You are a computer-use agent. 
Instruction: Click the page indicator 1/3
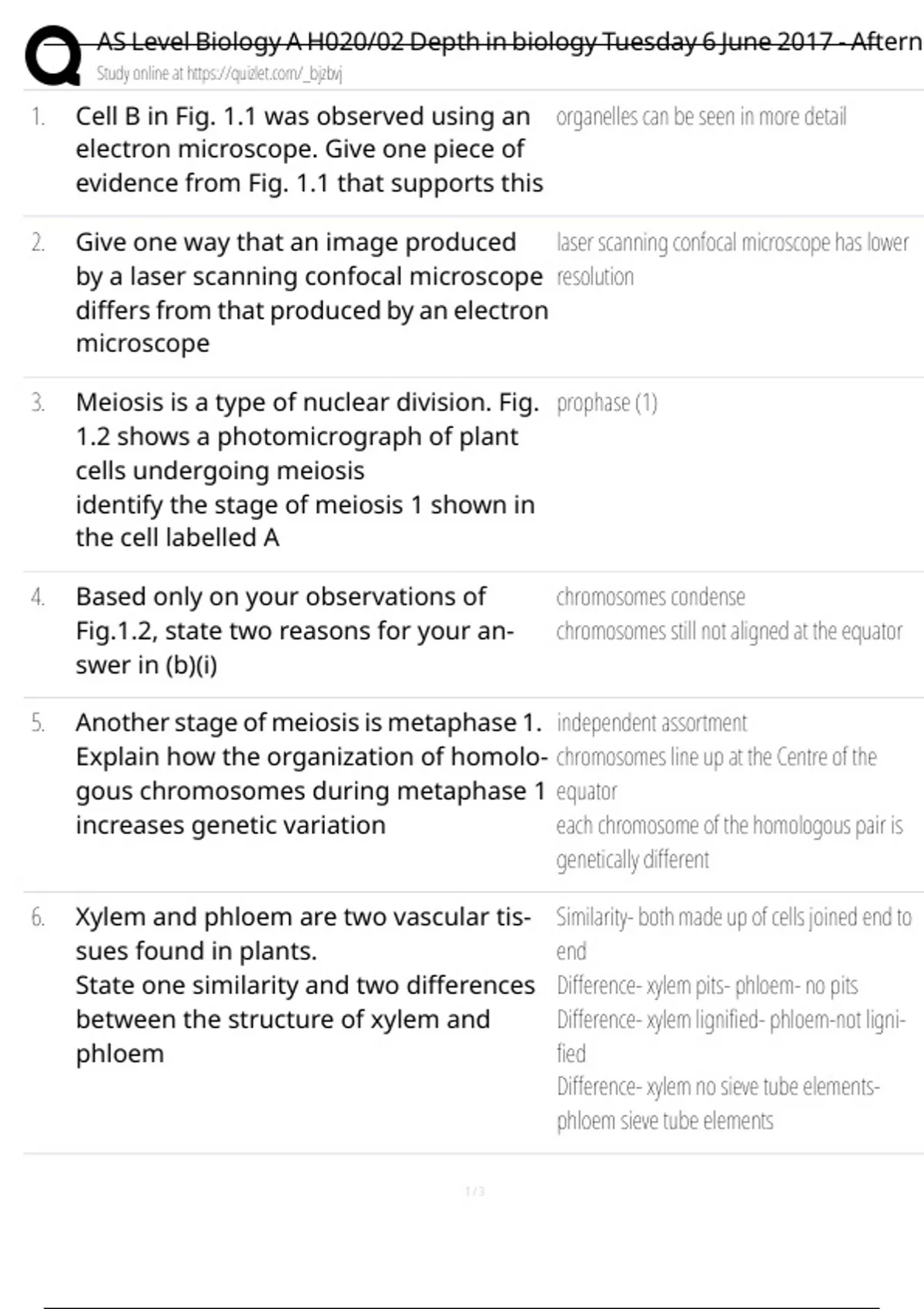pyautogui.click(x=475, y=1192)
